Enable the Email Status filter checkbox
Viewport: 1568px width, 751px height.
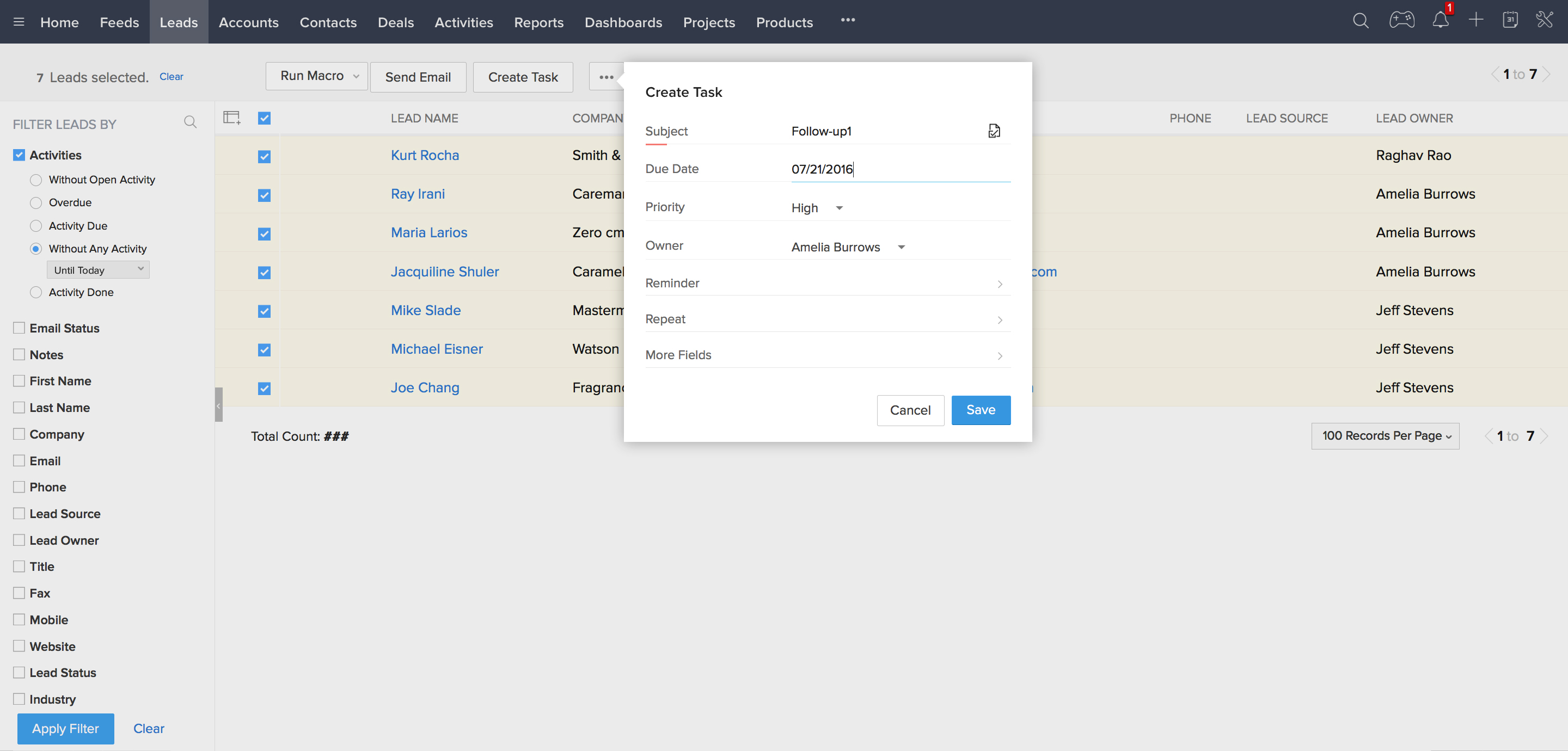pos(20,328)
